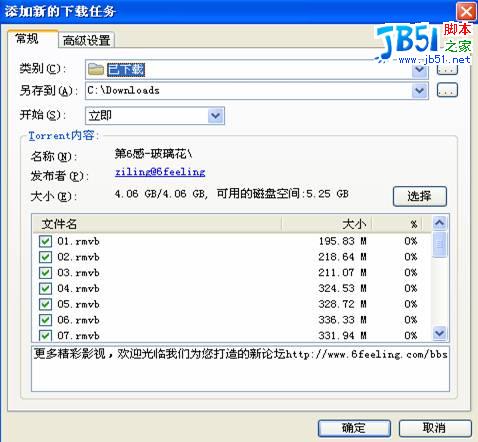The width and height of the screenshot is (478, 442).
Task: Confirm with the 确定 button
Action: point(354,428)
